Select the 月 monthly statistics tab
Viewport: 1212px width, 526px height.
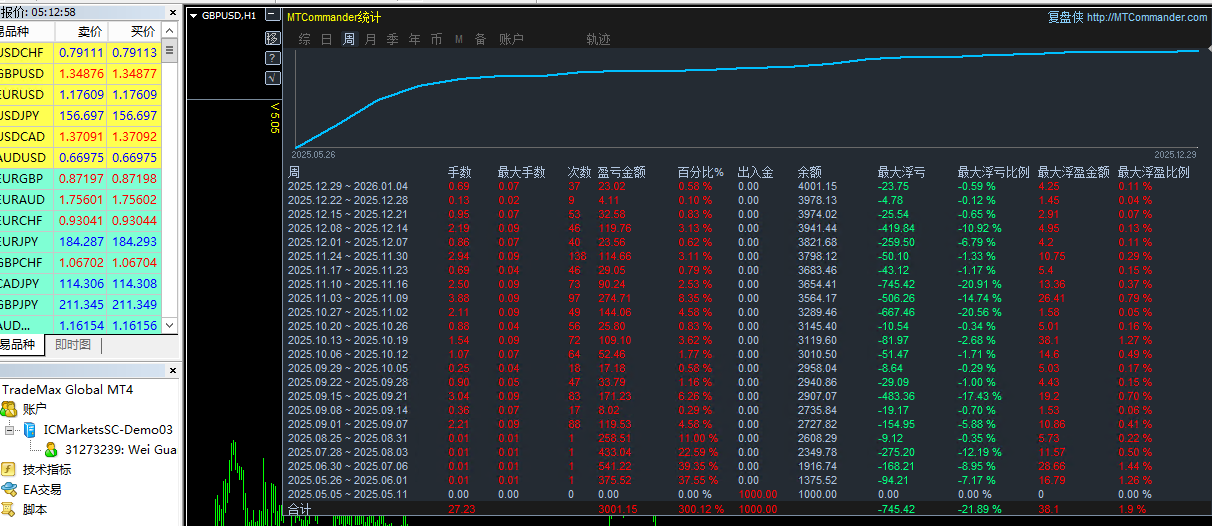370,39
